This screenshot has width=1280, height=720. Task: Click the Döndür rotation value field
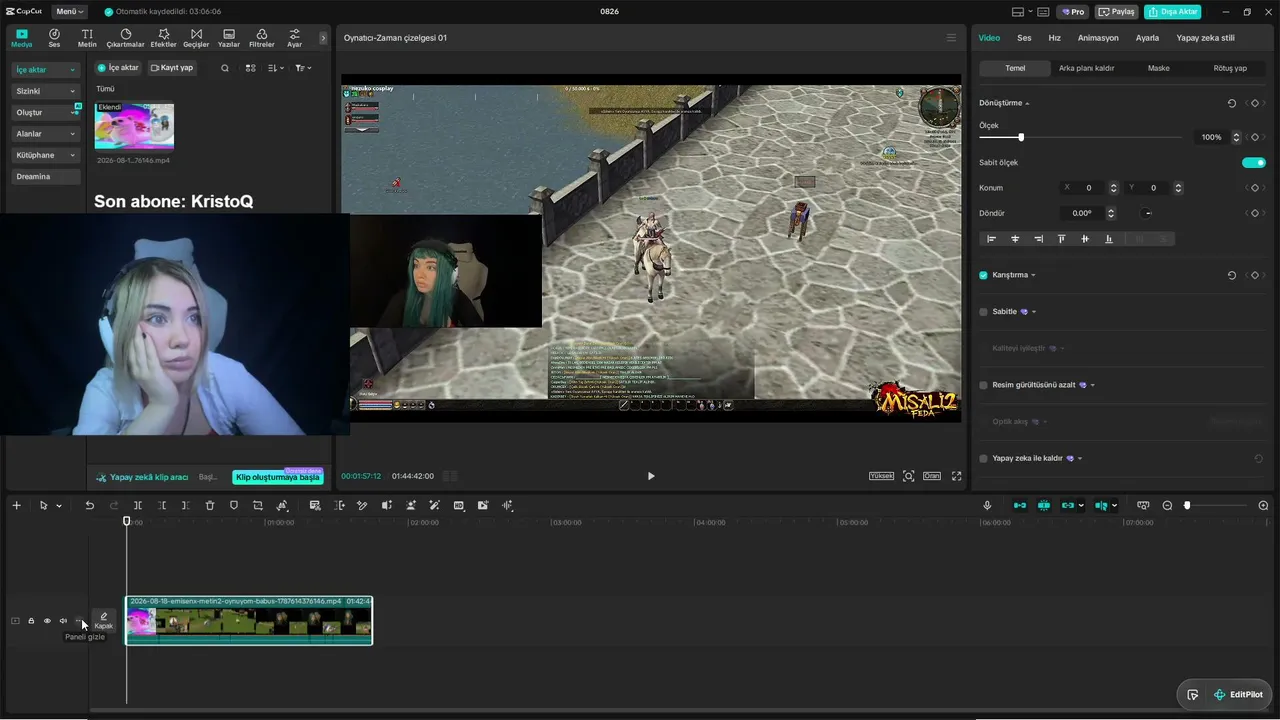(1083, 213)
